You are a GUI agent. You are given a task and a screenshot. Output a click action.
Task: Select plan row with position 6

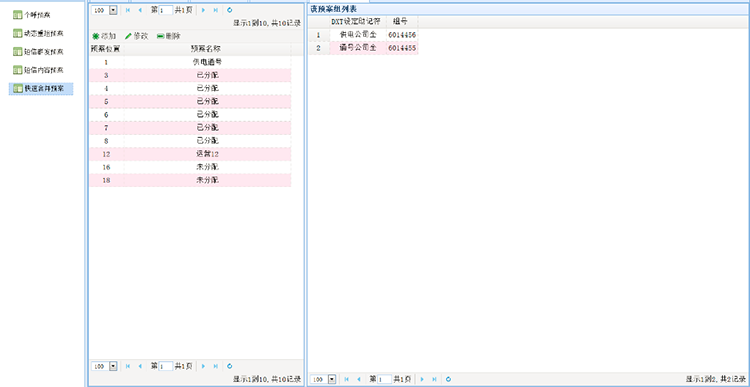190,115
